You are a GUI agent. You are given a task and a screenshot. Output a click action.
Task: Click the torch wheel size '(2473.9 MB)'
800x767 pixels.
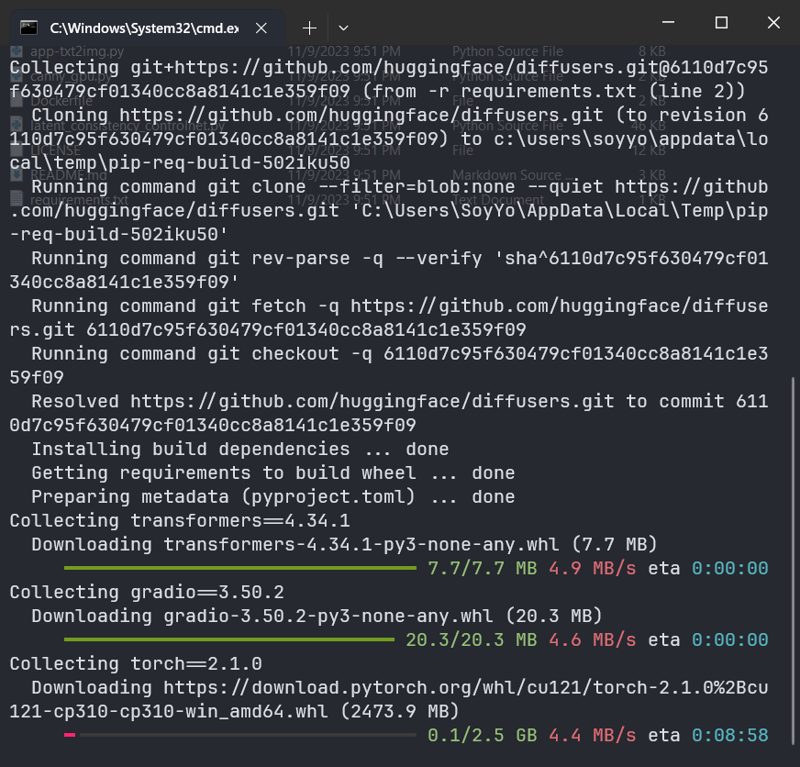399,711
